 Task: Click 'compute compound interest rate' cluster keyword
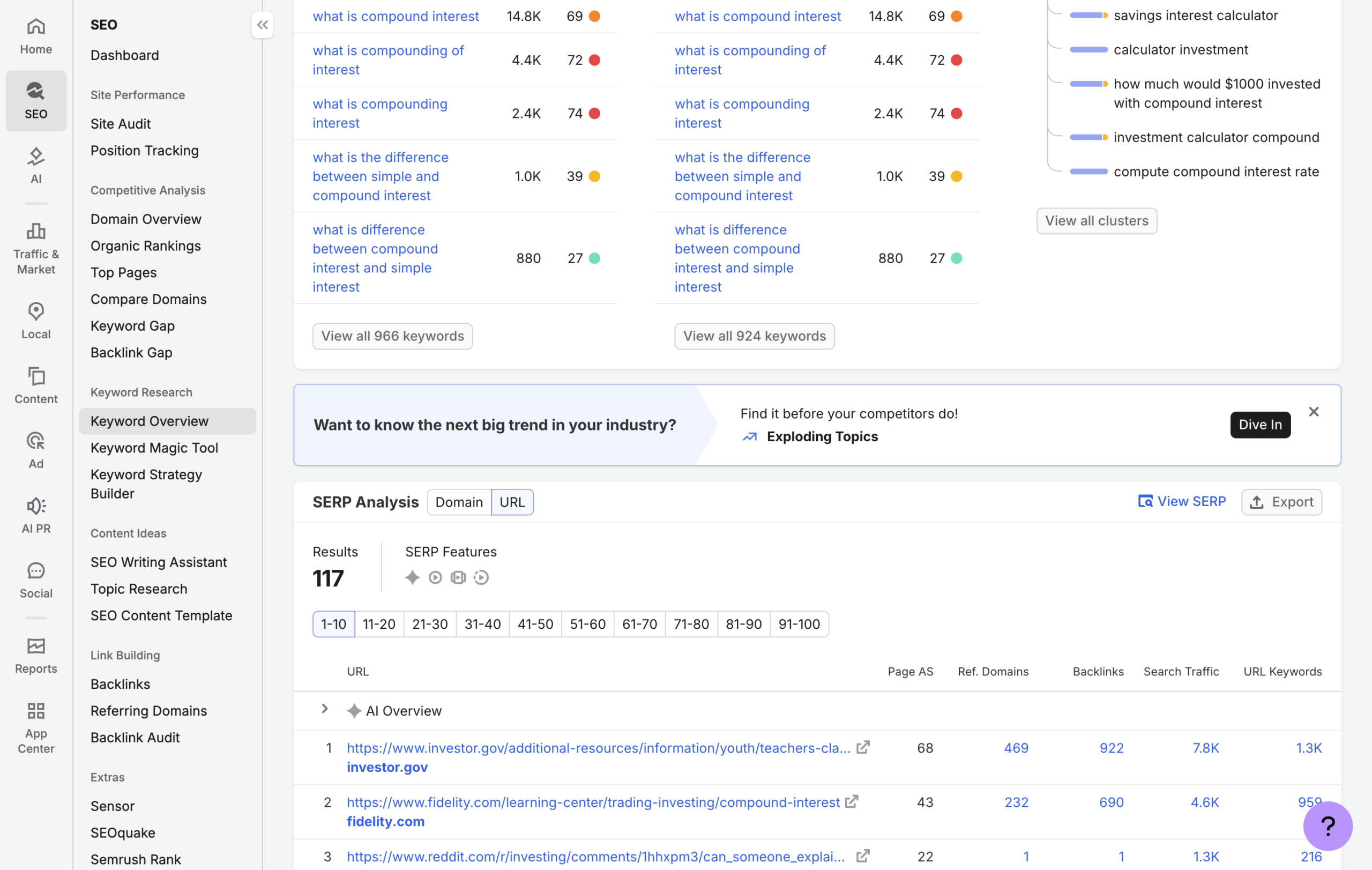pyautogui.click(x=1216, y=172)
